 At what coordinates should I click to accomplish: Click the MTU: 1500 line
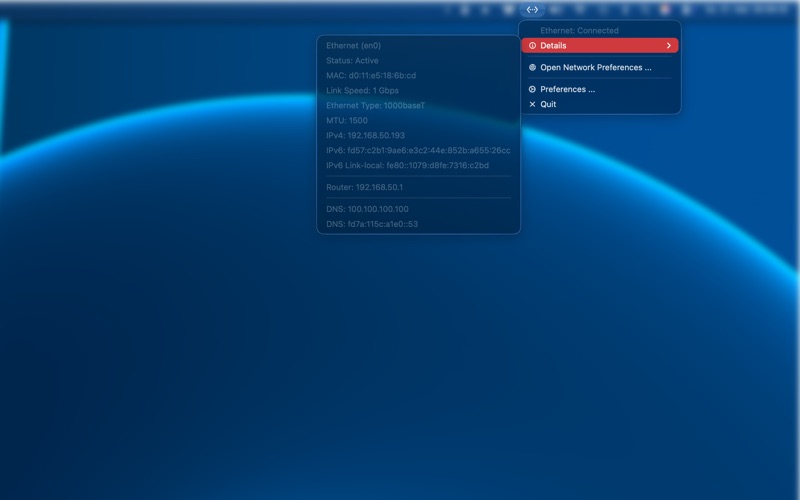346,120
